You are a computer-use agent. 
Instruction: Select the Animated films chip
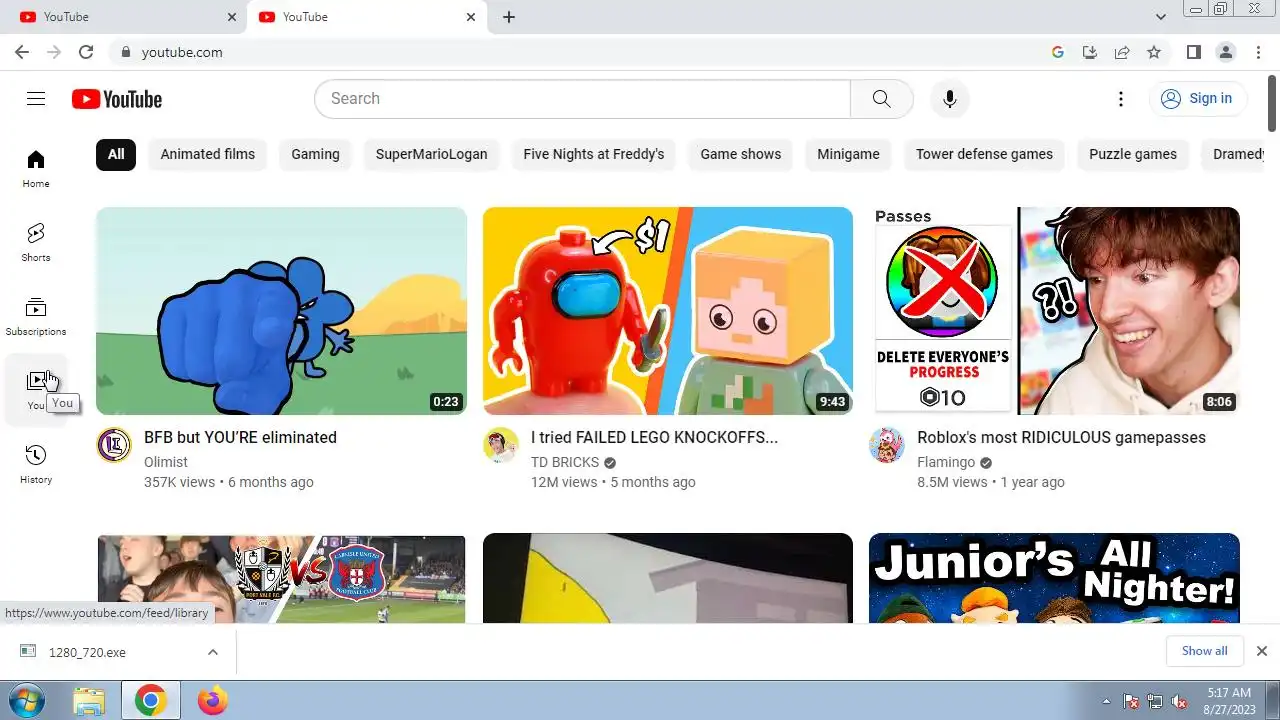click(208, 154)
